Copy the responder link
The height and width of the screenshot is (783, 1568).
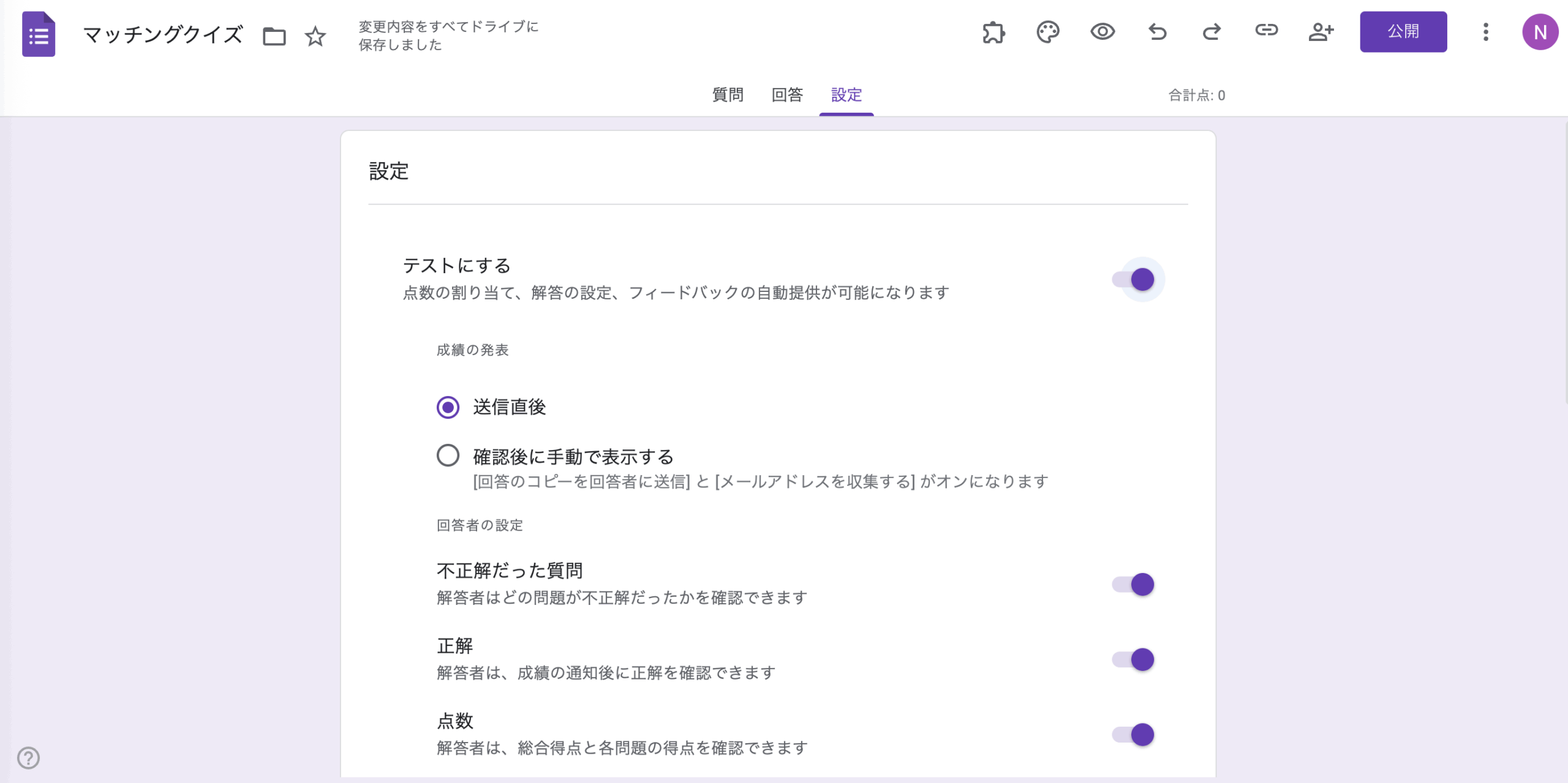tap(1267, 32)
